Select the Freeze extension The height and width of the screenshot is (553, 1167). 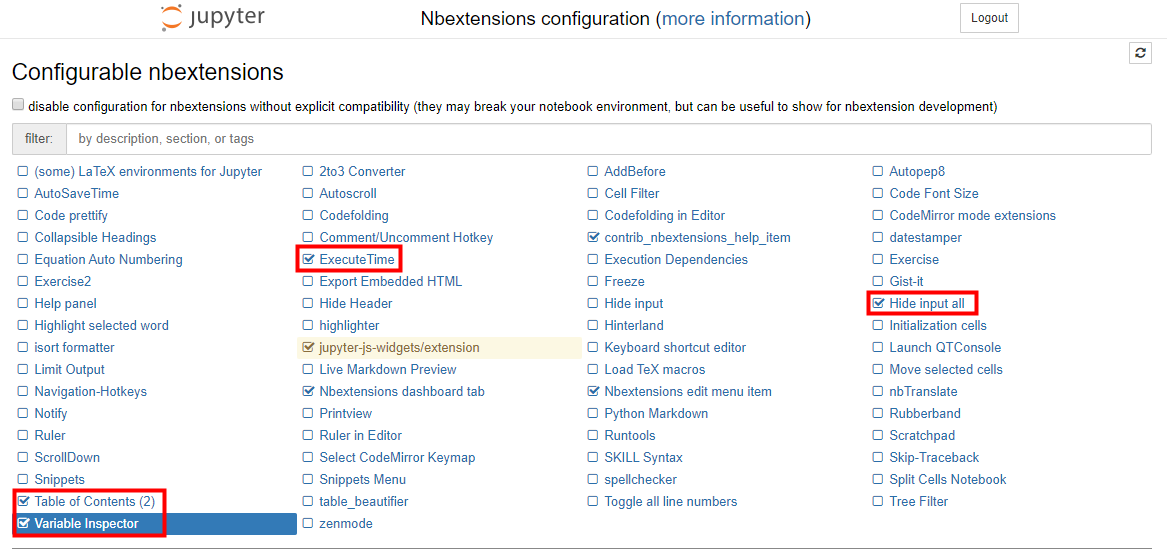[x=624, y=281]
